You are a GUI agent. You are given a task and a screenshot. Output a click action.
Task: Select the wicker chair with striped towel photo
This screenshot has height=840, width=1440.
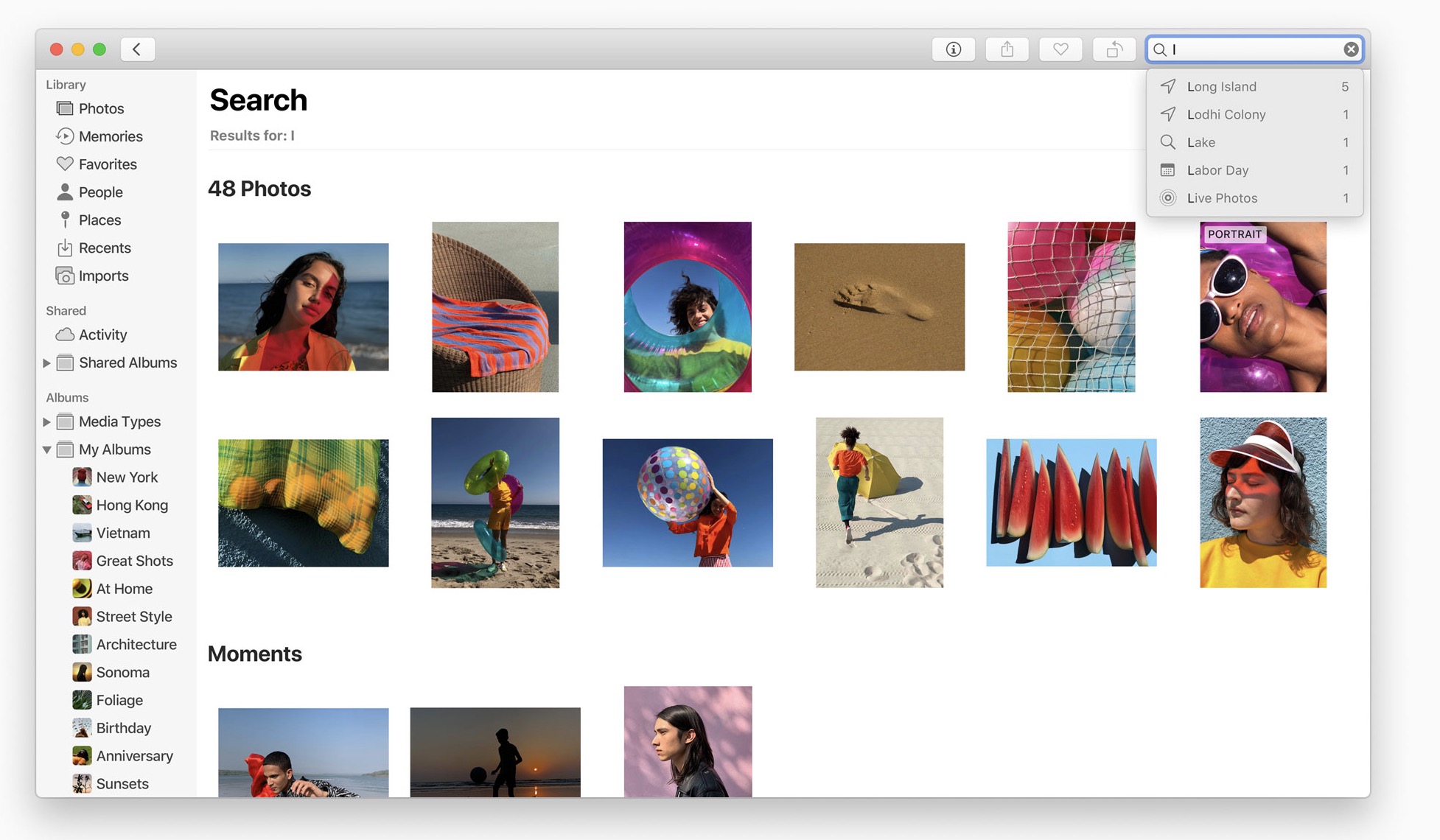tap(495, 307)
